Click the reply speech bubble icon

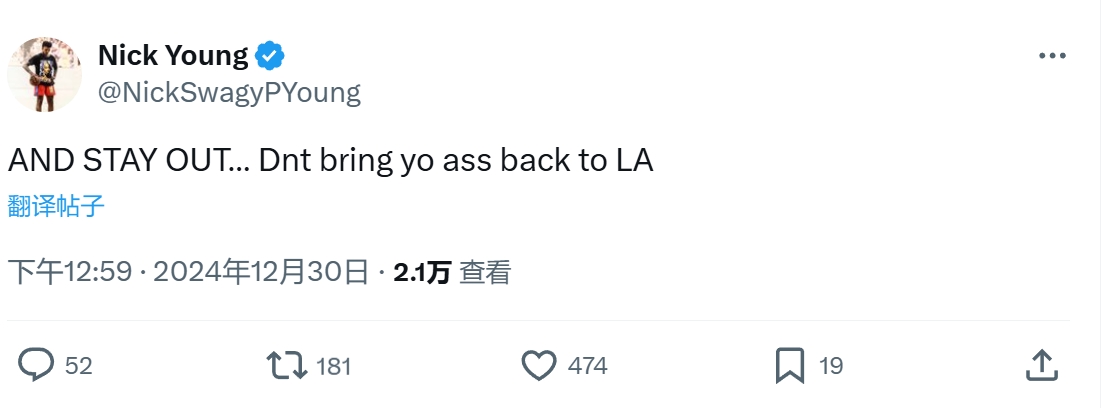click(36, 365)
